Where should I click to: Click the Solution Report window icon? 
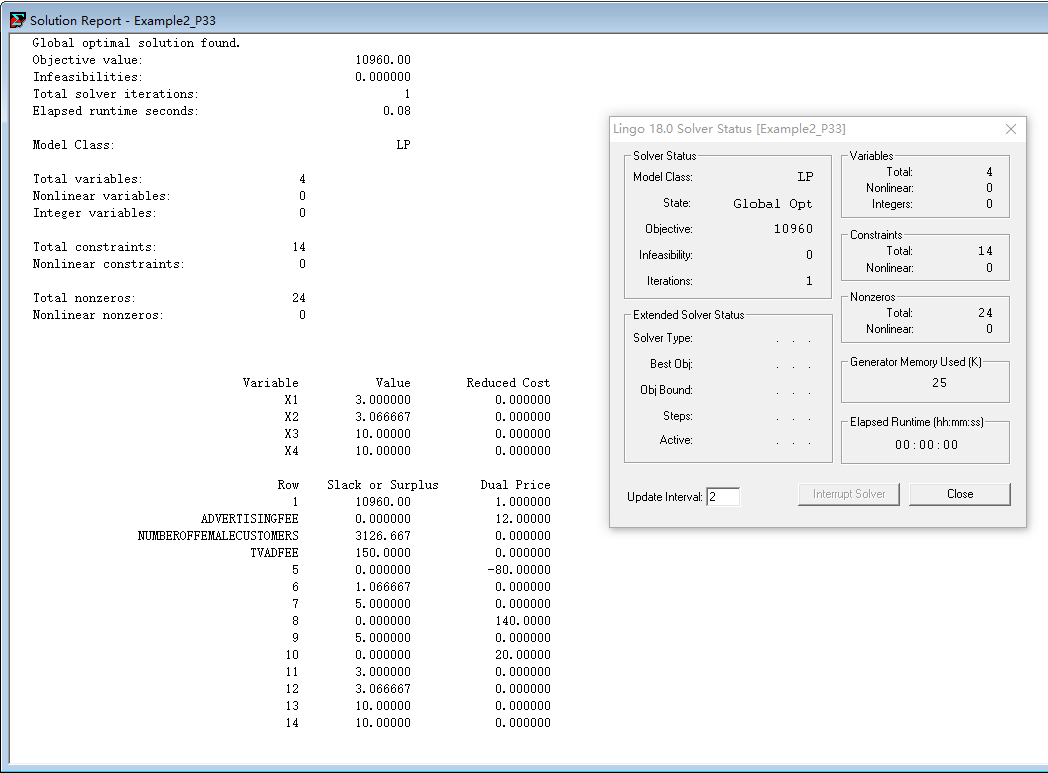pos(17,20)
